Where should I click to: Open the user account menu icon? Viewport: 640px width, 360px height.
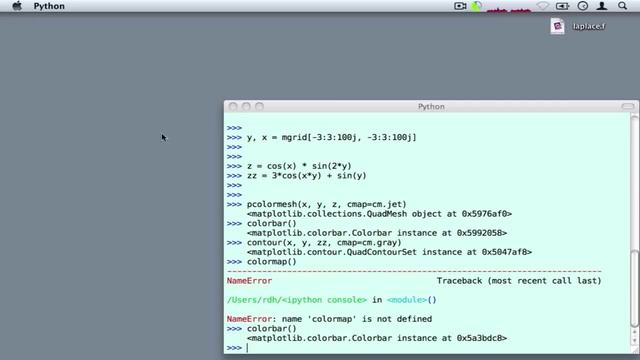click(602, 6)
